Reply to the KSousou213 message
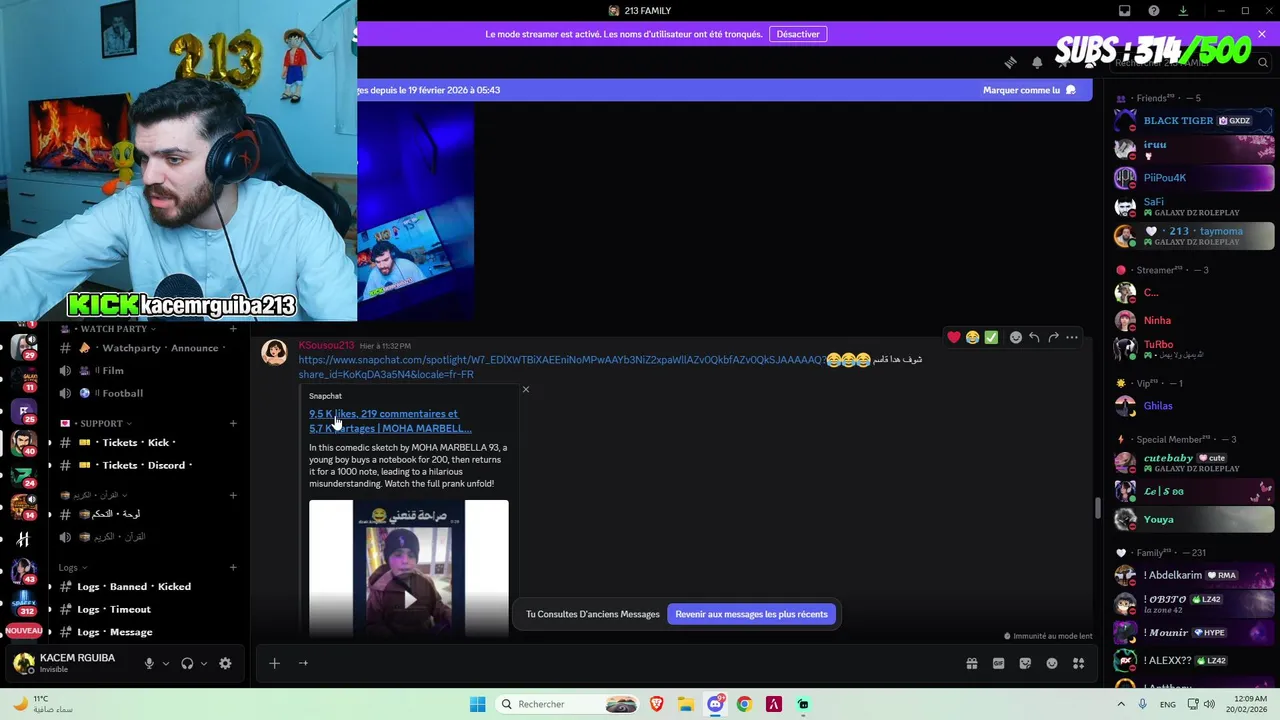Screen dimensions: 1280x720 (1034, 338)
